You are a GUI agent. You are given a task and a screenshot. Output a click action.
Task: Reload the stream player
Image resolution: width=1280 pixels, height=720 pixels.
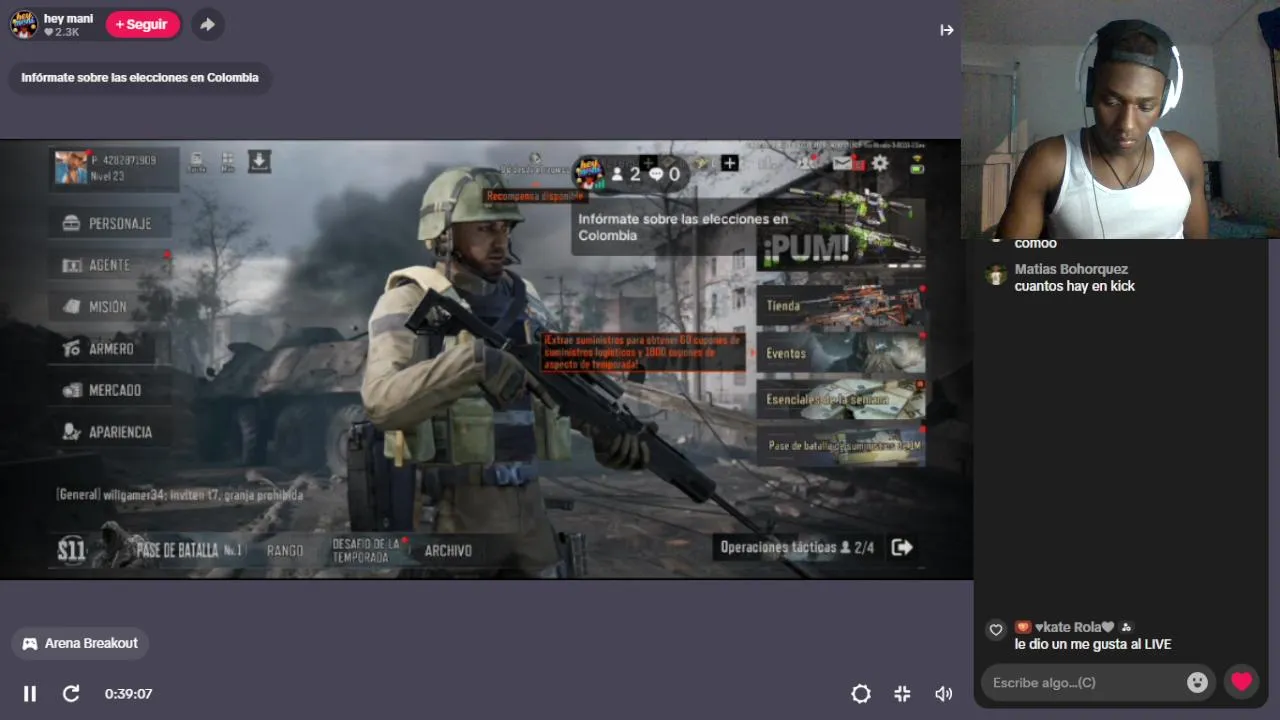tap(71, 693)
